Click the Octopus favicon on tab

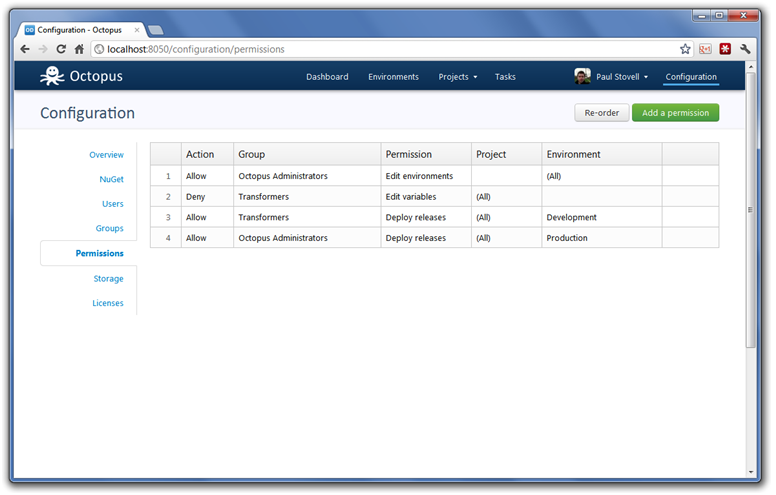(30, 30)
